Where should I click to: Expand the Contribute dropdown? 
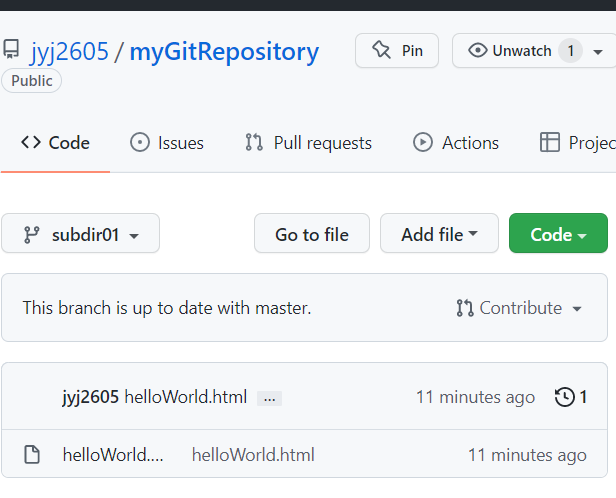(x=519, y=308)
